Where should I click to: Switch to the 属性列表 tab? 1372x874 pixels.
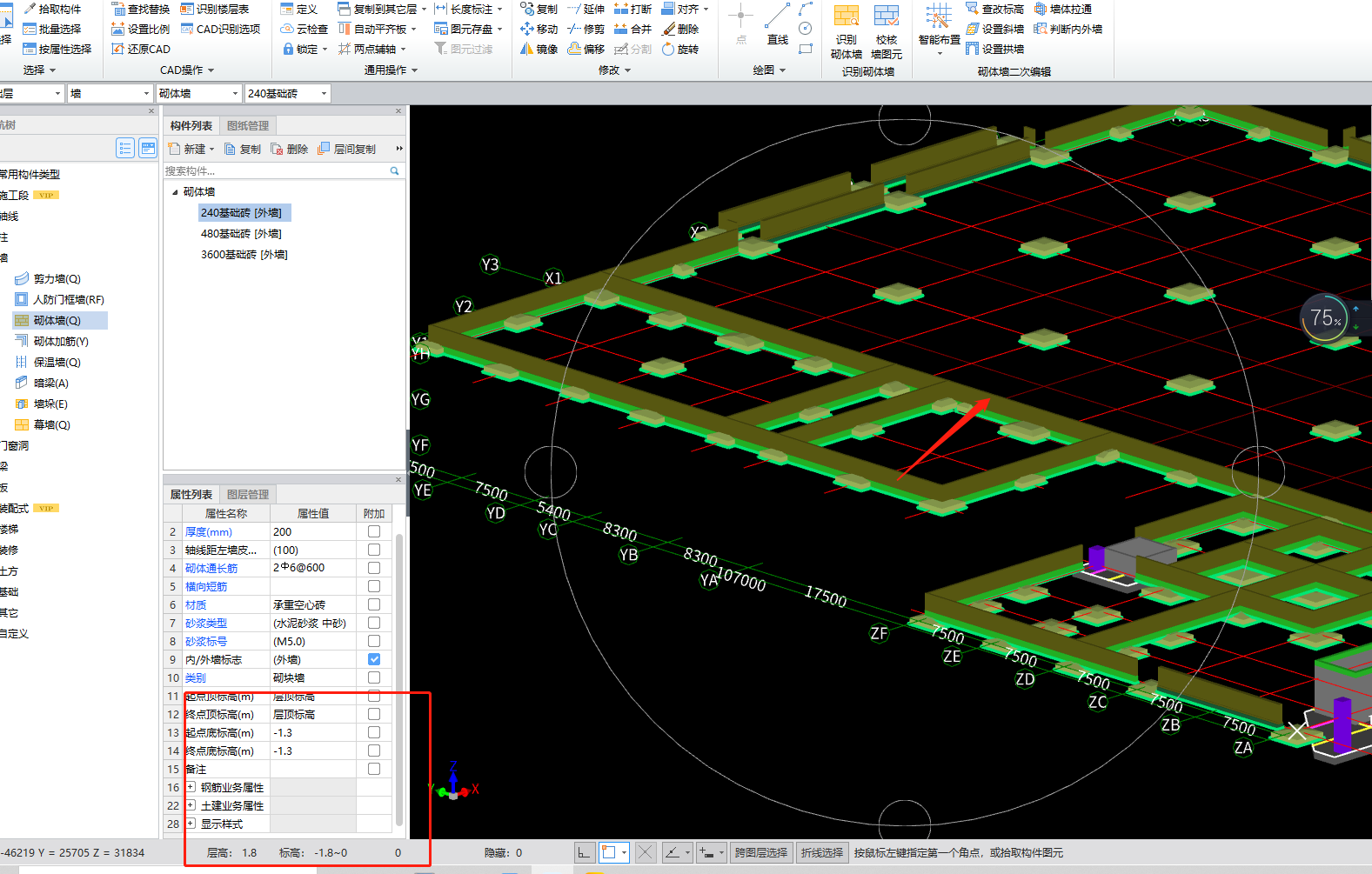click(x=191, y=495)
